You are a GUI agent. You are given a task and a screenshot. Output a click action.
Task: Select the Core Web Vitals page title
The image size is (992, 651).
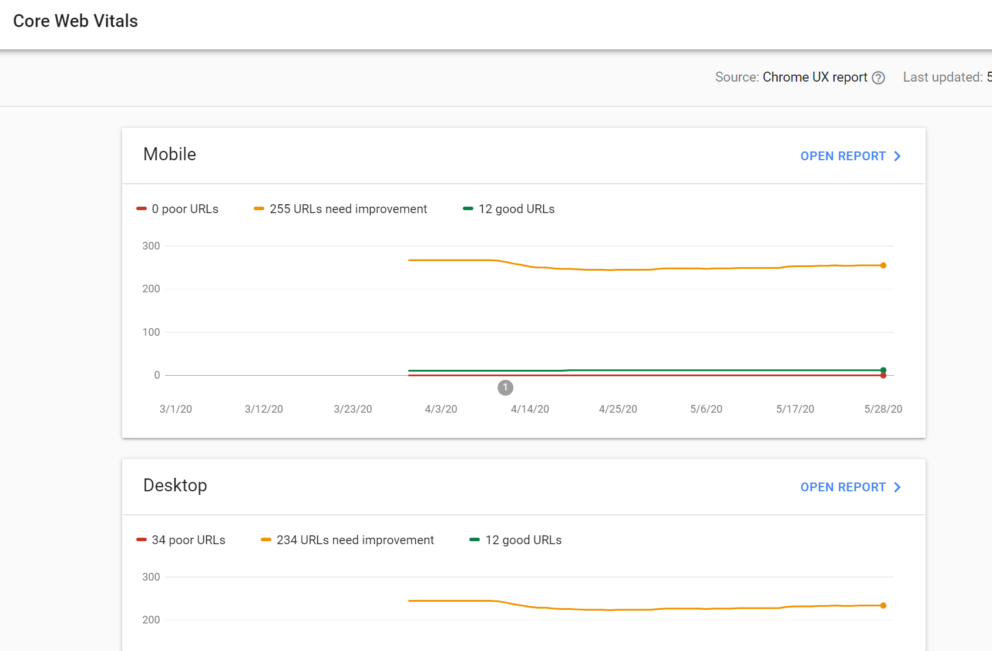point(74,20)
